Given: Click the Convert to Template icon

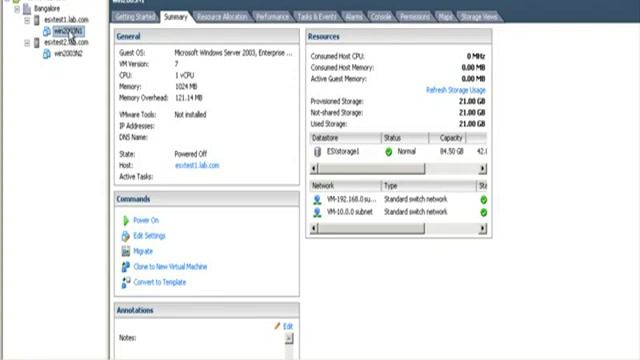Looking at the screenshot, I should [126, 282].
